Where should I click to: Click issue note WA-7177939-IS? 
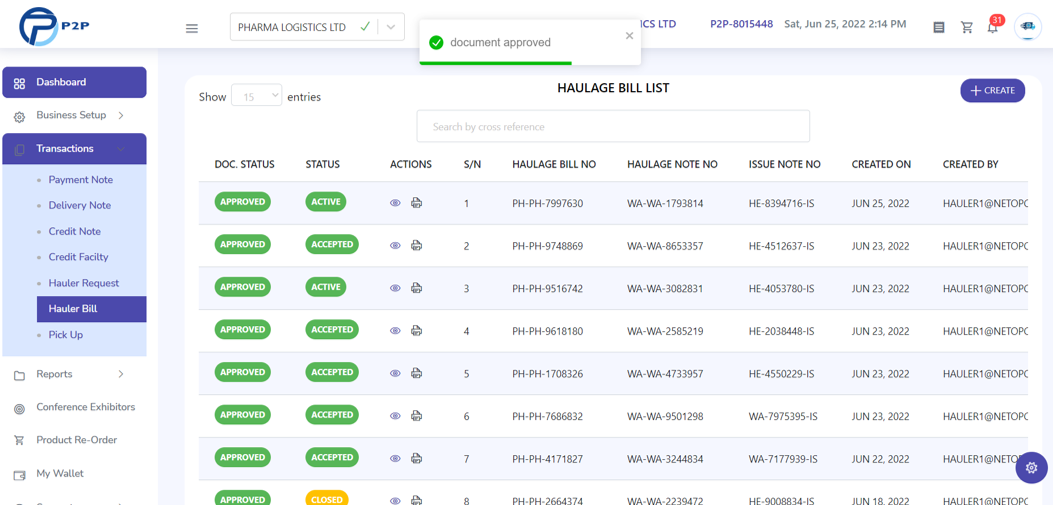[783, 459]
